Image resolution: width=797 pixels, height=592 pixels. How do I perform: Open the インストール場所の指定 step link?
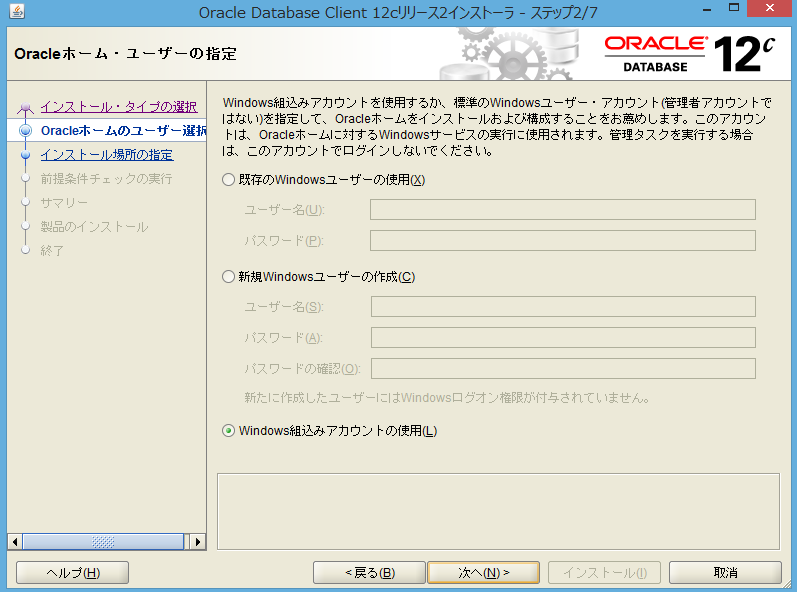[107, 154]
